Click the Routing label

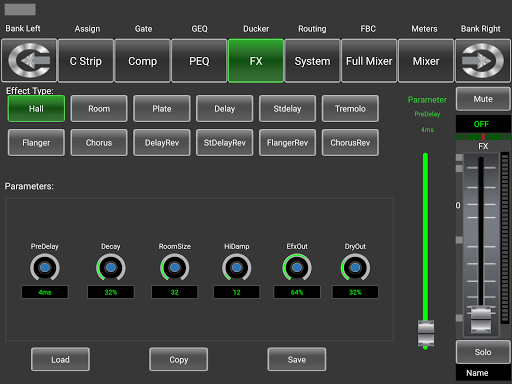[312, 29]
